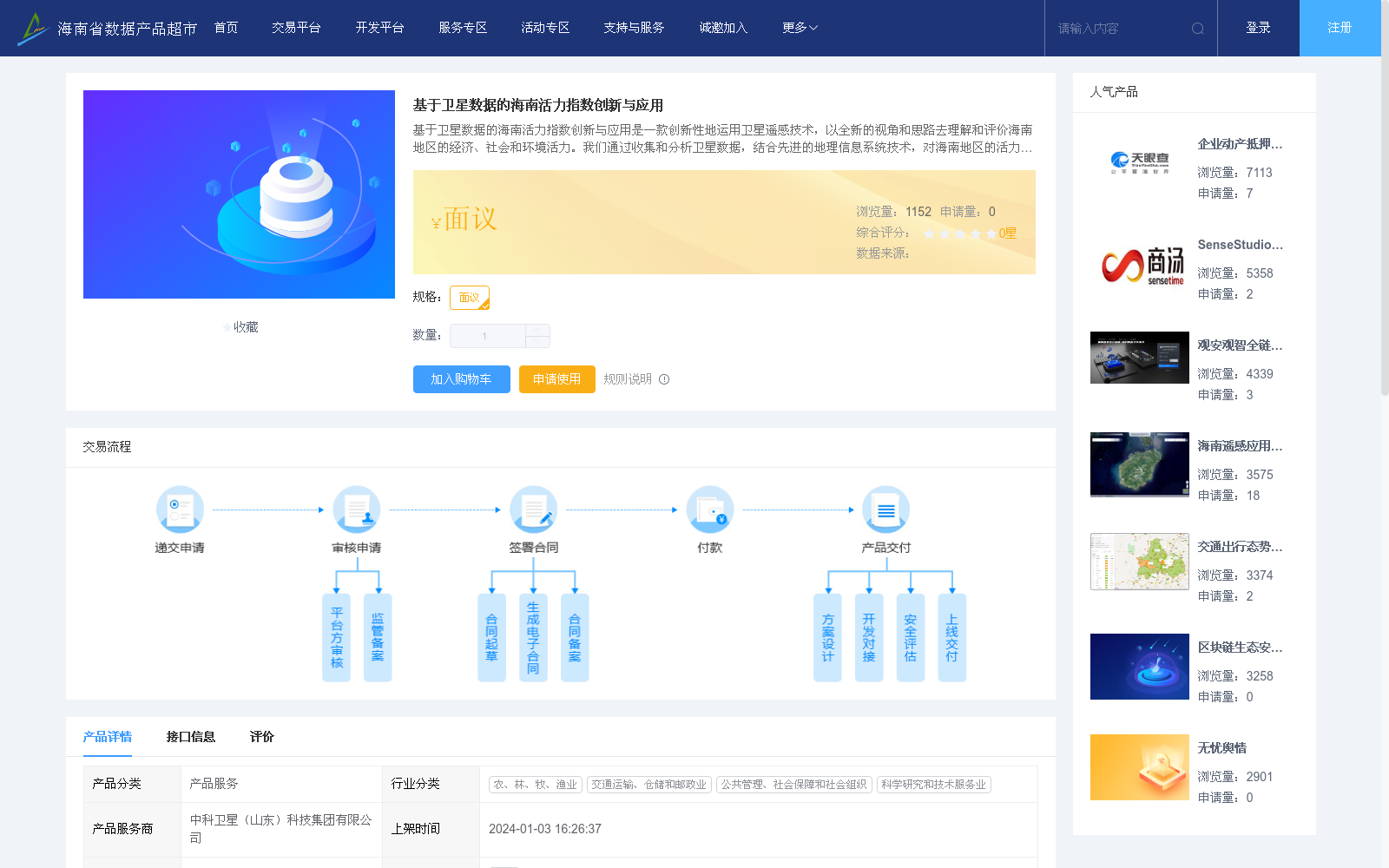Click the 农、林、牧、渔业 industry tag

[536, 785]
